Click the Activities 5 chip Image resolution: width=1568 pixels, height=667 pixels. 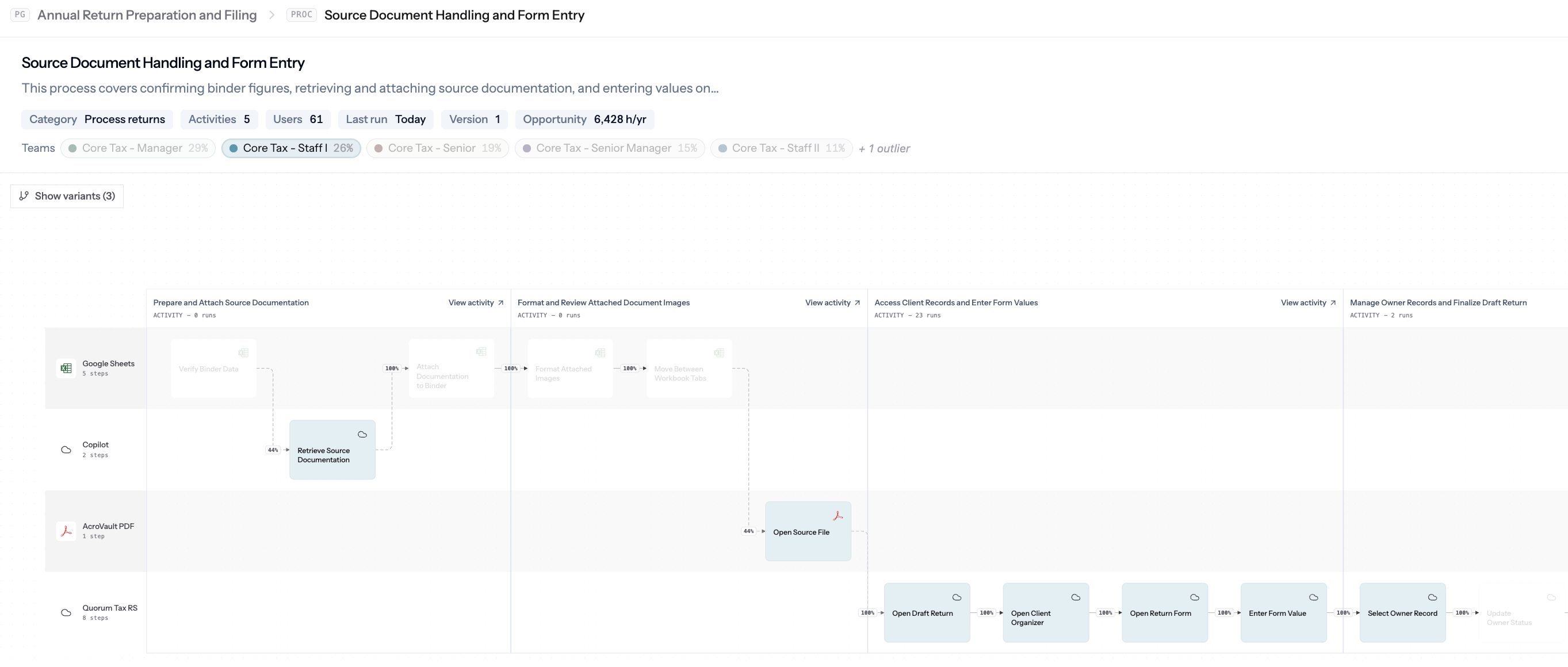[x=219, y=119]
